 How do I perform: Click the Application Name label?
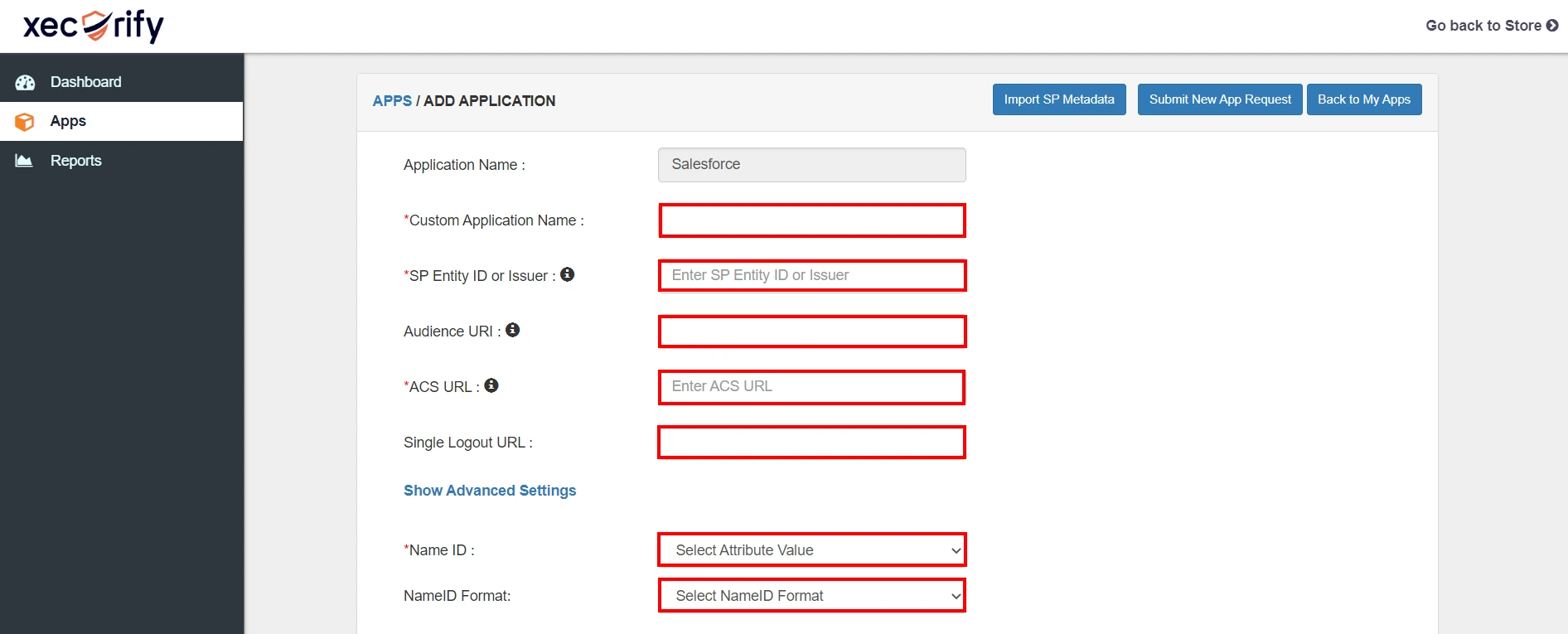(464, 165)
